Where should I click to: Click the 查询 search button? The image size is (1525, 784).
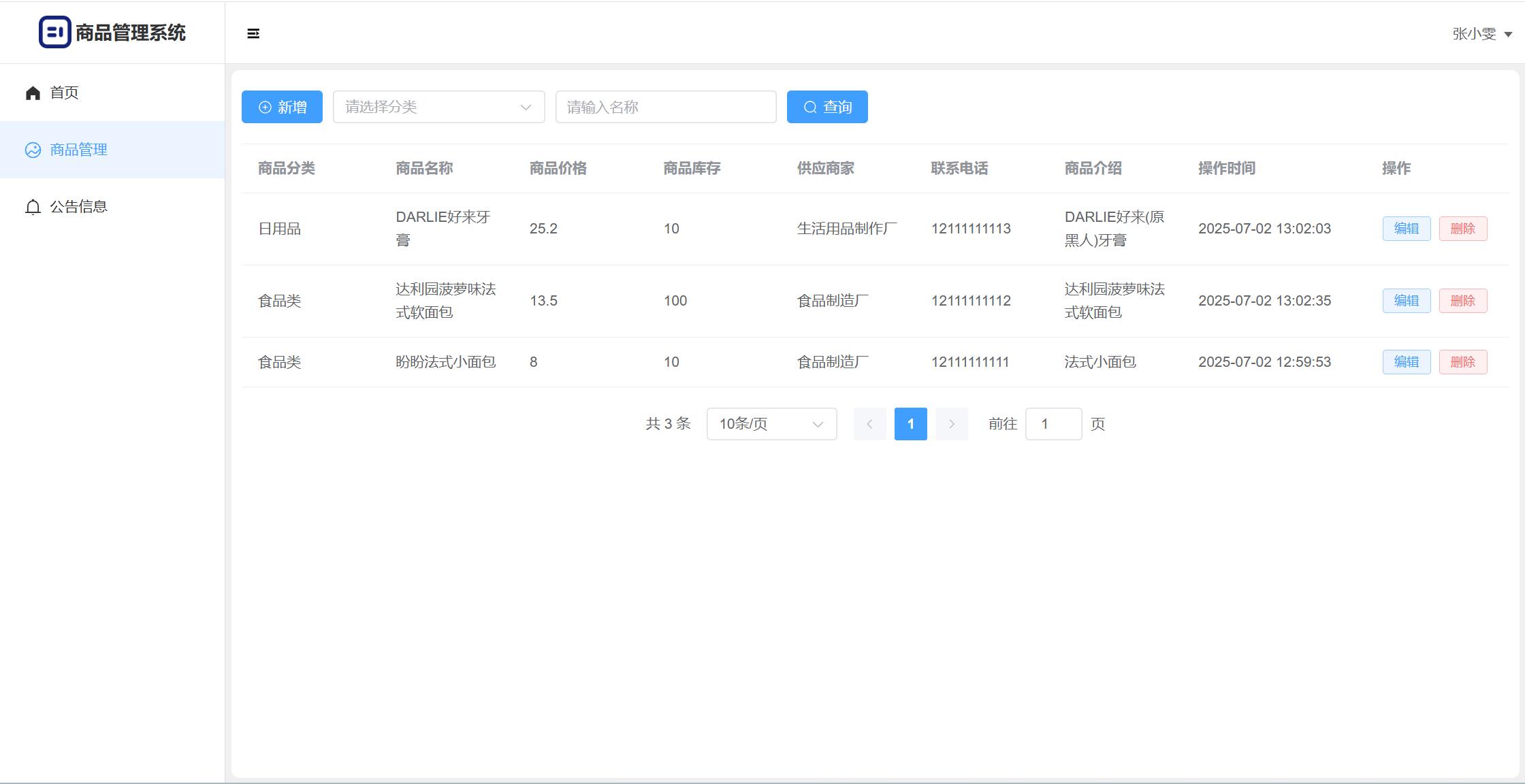tap(826, 107)
